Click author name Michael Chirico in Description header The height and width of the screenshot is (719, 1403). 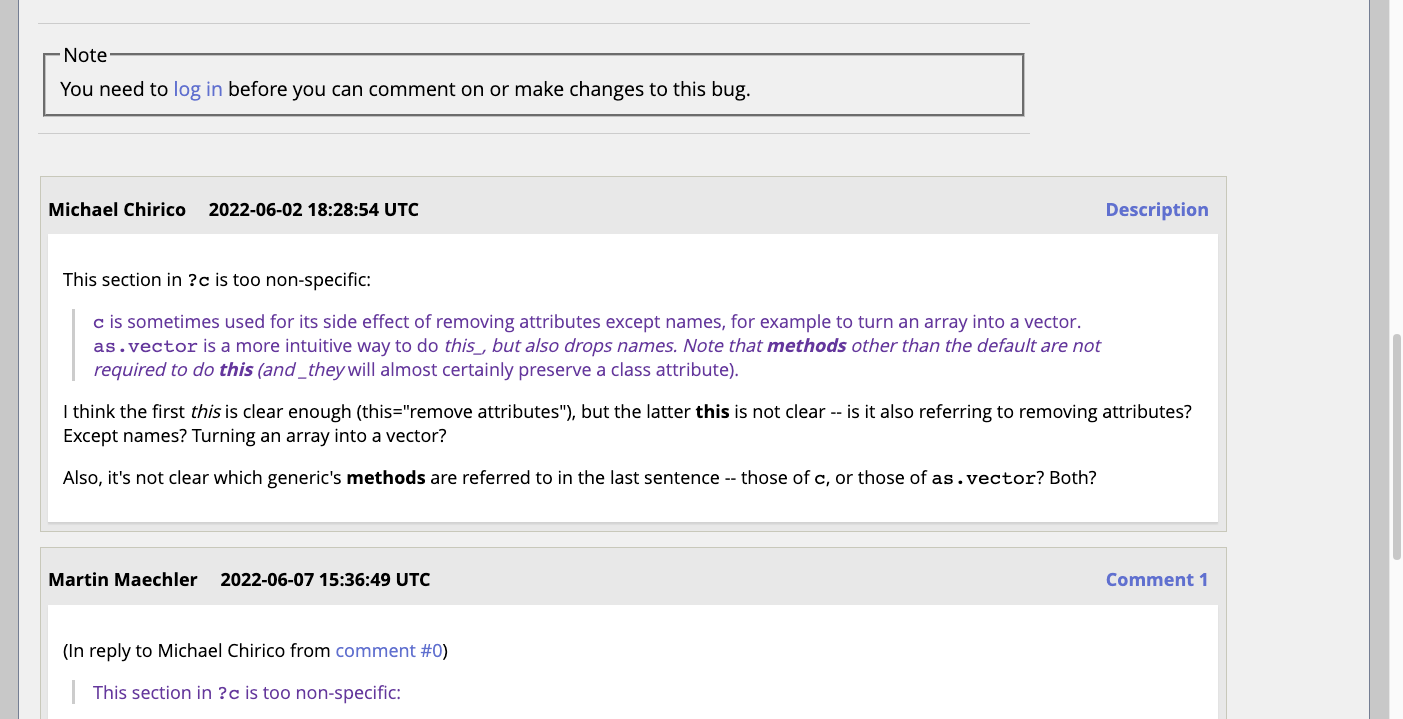click(x=117, y=210)
